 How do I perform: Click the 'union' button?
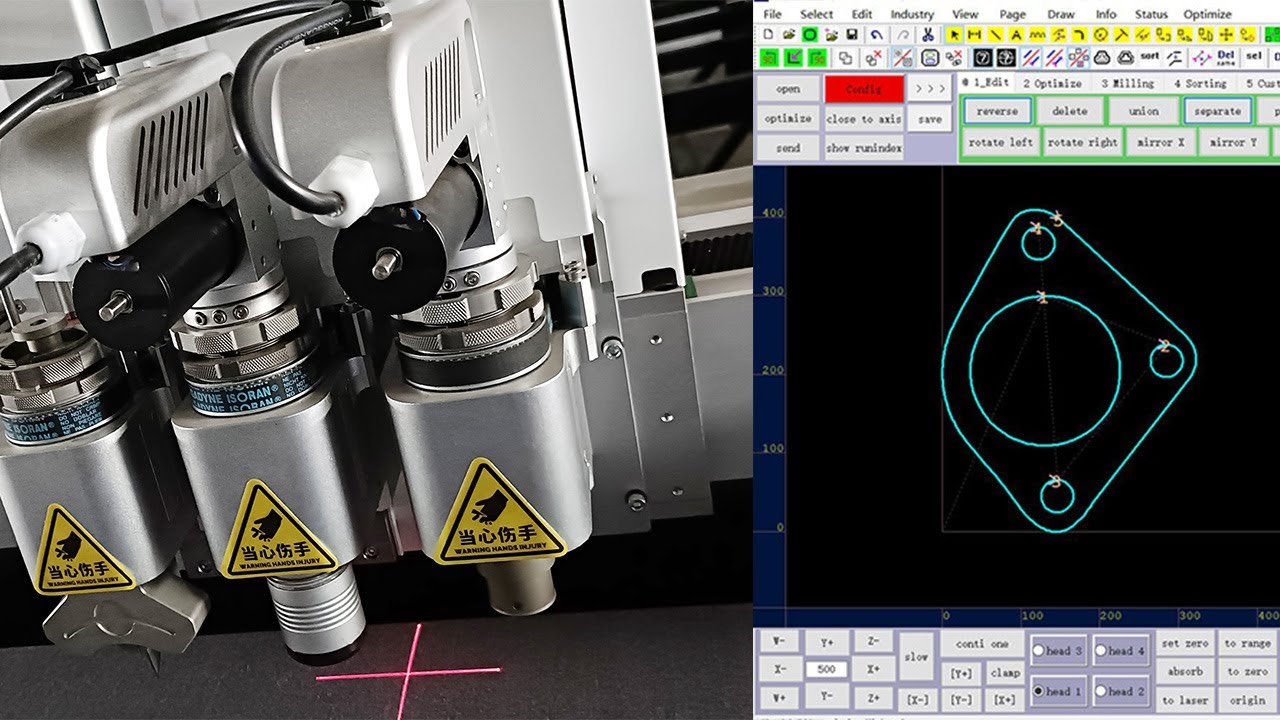click(1143, 111)
